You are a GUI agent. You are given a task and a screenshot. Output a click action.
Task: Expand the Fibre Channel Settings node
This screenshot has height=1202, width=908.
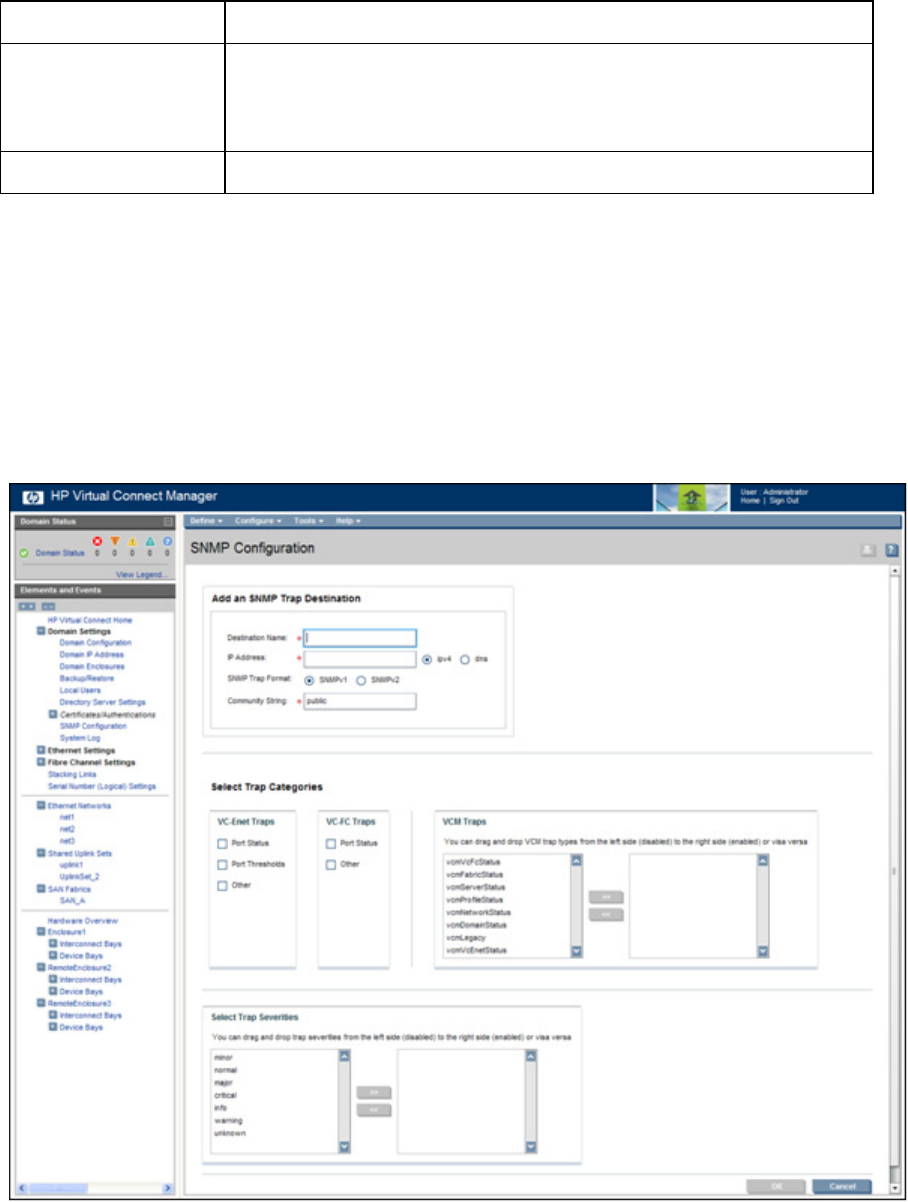tap(41, 762)
